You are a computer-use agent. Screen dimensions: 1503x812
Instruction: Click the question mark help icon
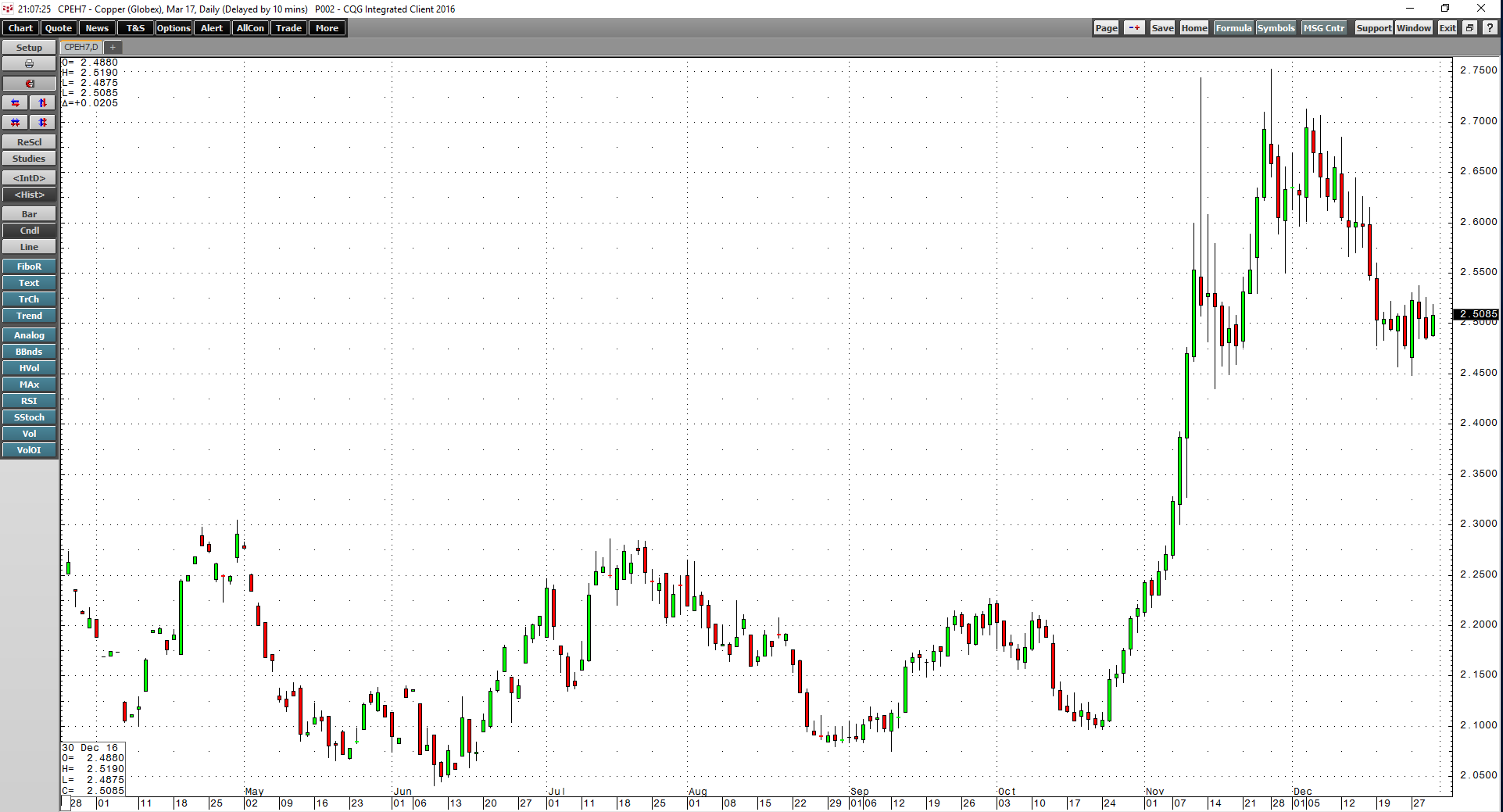[x=1490, y=28]
